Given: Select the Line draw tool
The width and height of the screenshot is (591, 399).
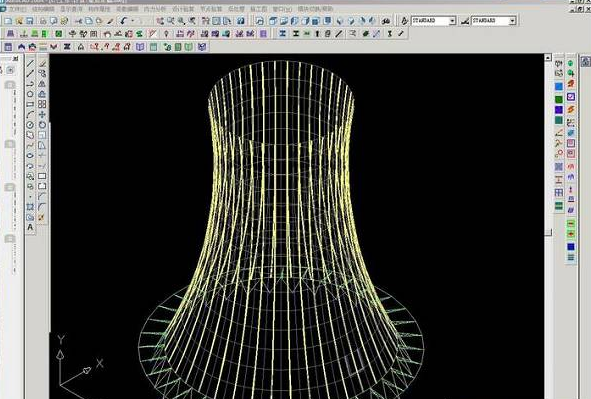Looking at the screenshot, I should click(31, 63).
